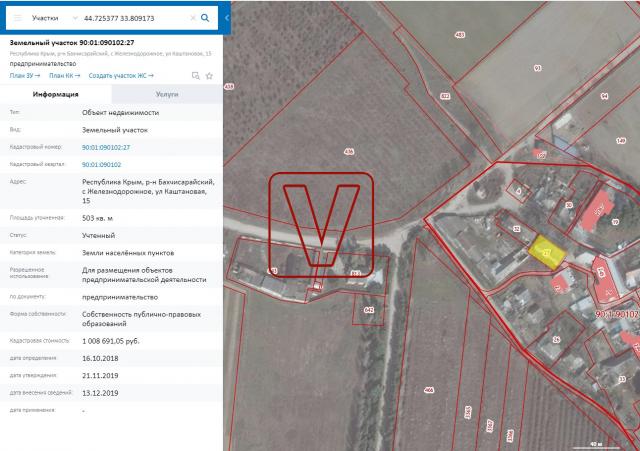Click parcel label 94 on the map
Screen dimensions: 640x451
click(604, 96)
